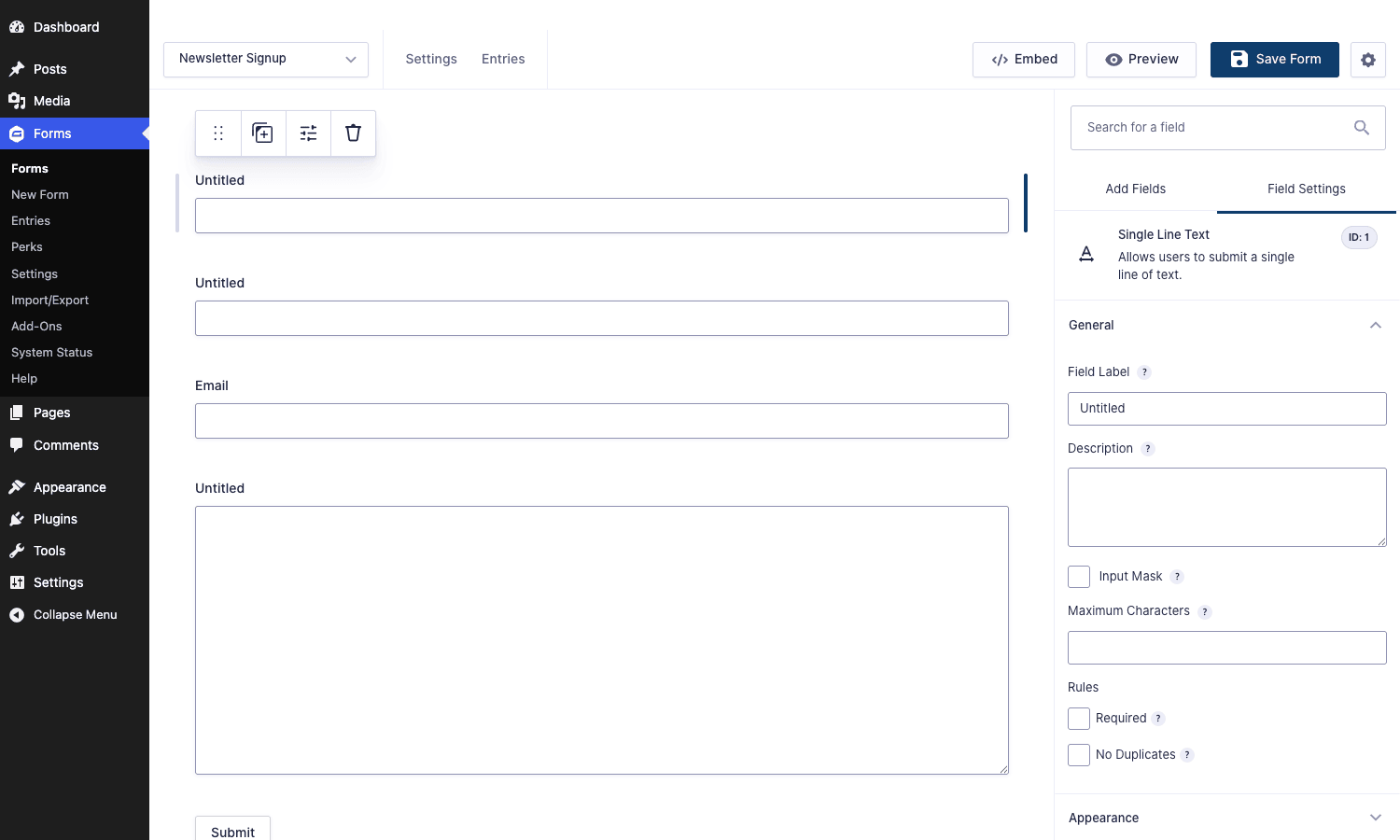This screenshot has height=840, width=1400.
Task: Click the Media icon in sidebar
Action: coord(17,101)
